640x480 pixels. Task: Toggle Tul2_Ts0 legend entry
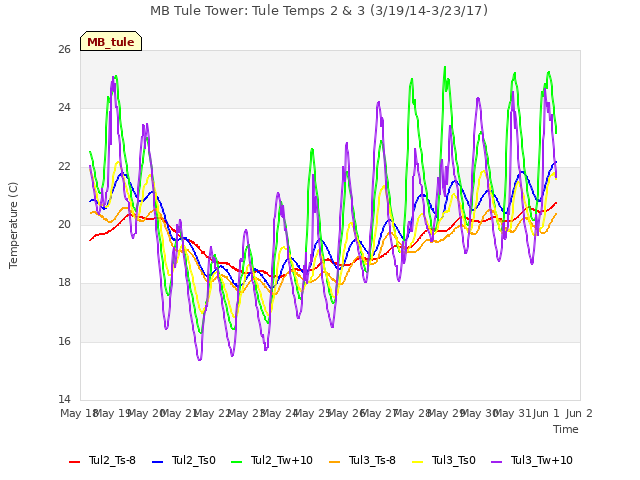click(x=184, y=460)
